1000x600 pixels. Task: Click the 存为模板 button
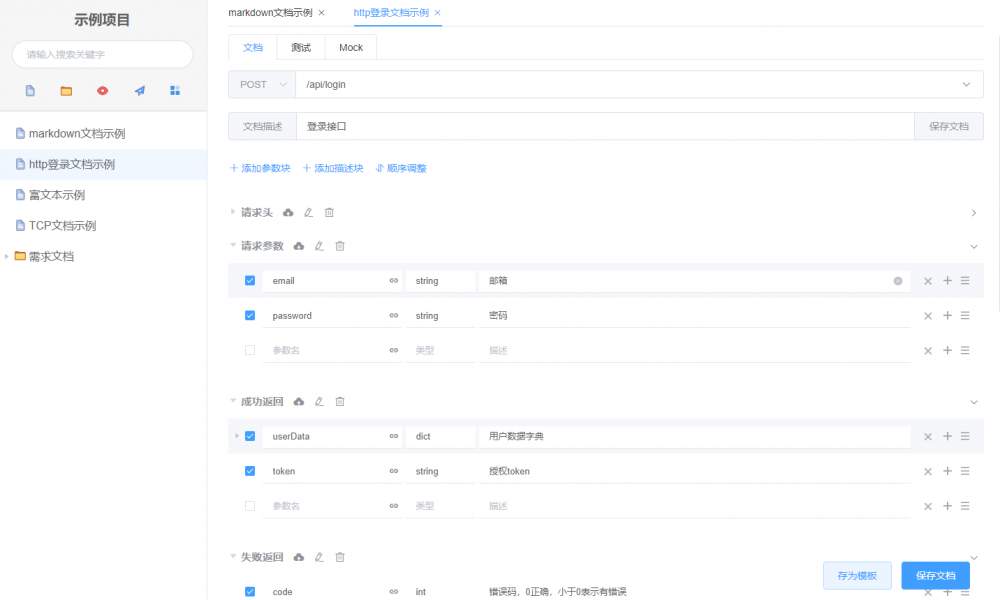857,576
